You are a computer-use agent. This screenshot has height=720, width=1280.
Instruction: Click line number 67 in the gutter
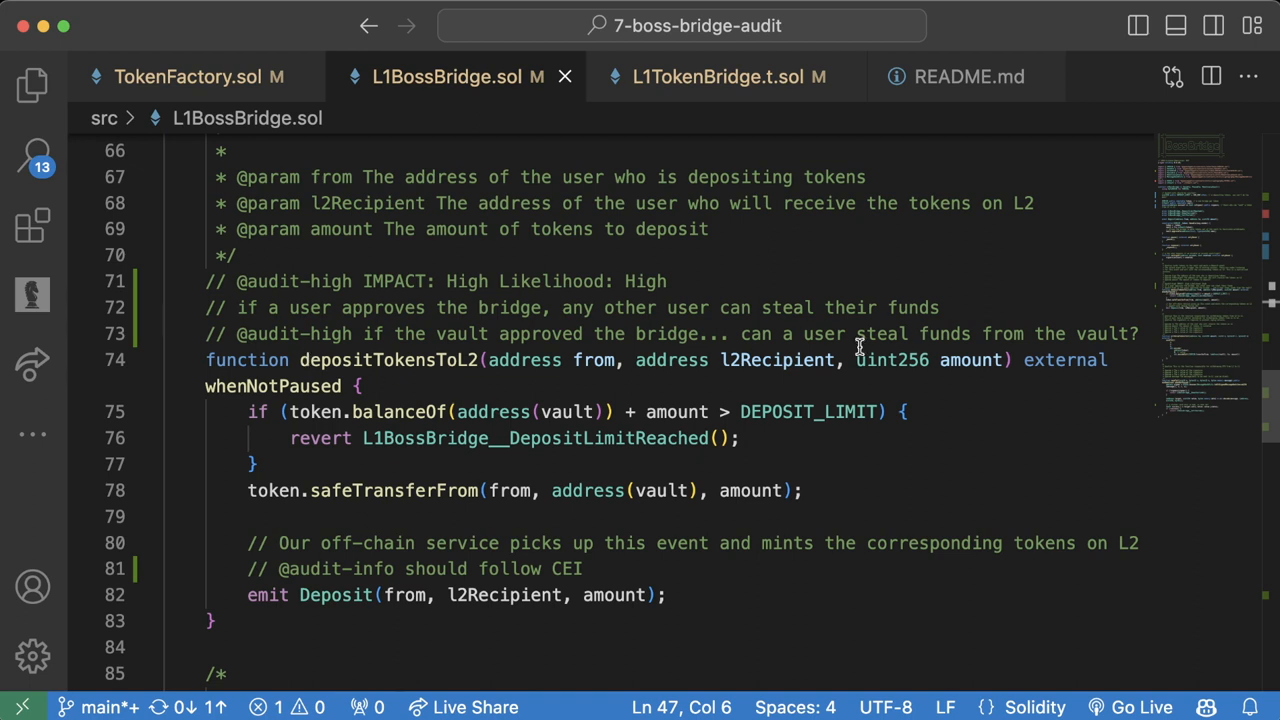point(115,177)
